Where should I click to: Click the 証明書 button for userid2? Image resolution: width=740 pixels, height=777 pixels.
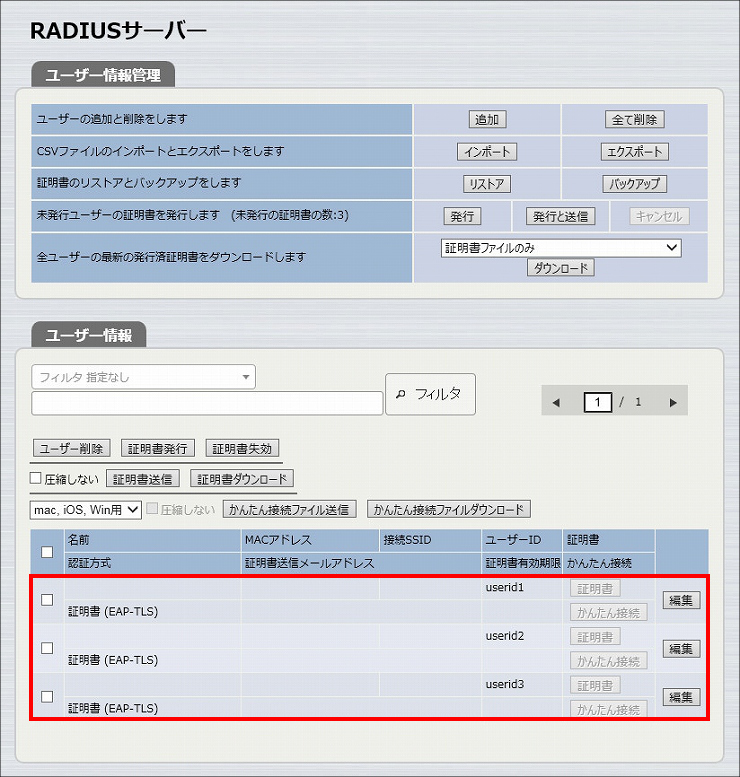click(x=595, y=637)
